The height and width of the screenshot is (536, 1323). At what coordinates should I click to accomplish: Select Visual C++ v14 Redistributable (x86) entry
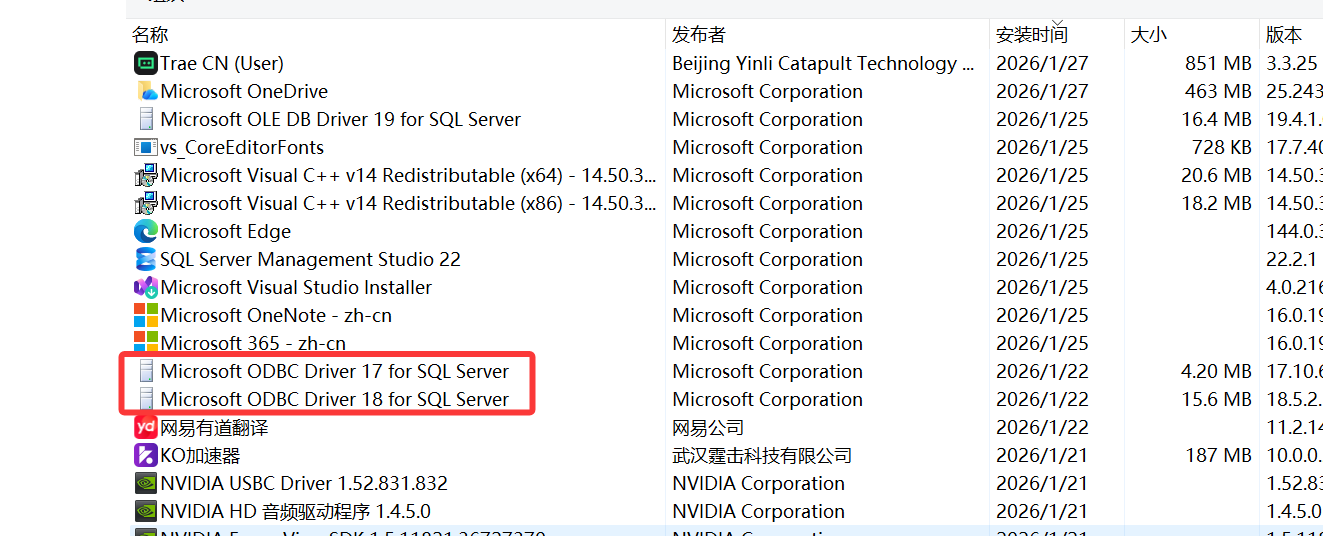pyautogui.click(x=409, y=203)
